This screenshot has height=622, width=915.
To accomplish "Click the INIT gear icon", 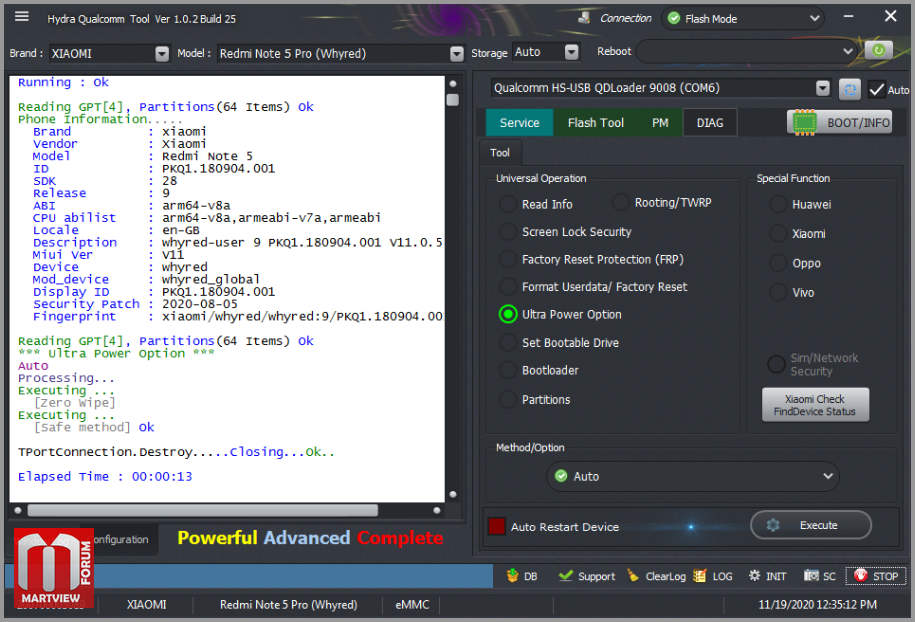I will click(x=755, y=576).
